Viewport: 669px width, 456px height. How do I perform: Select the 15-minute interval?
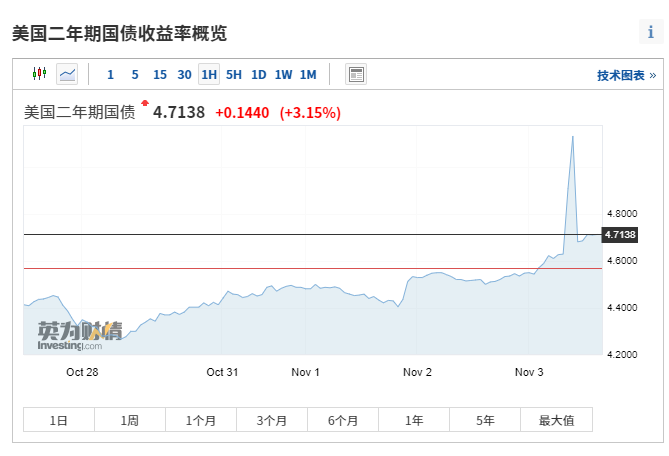[x=160, y=74]
